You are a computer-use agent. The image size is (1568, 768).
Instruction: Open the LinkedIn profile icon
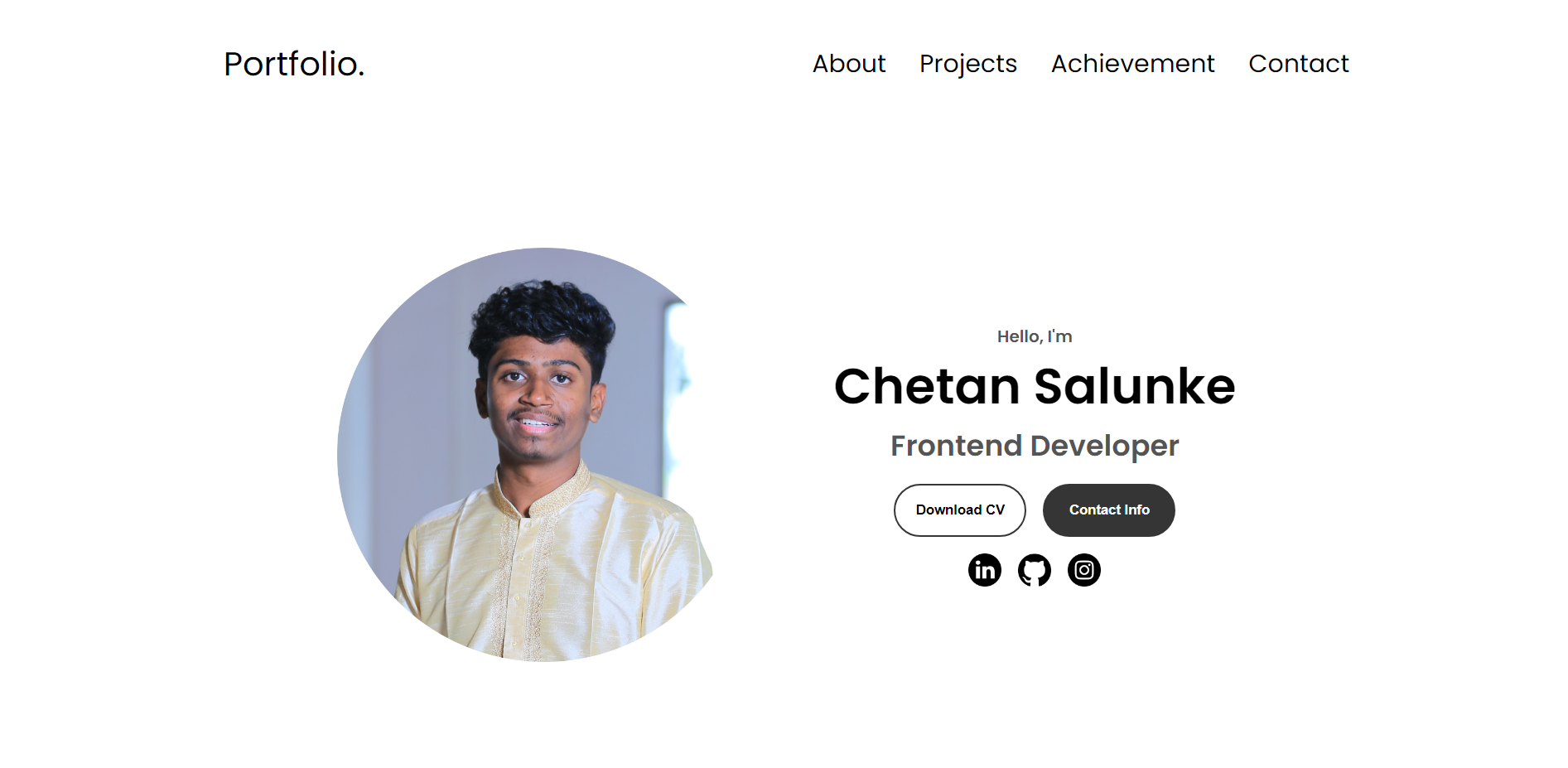tap(984, 570)
